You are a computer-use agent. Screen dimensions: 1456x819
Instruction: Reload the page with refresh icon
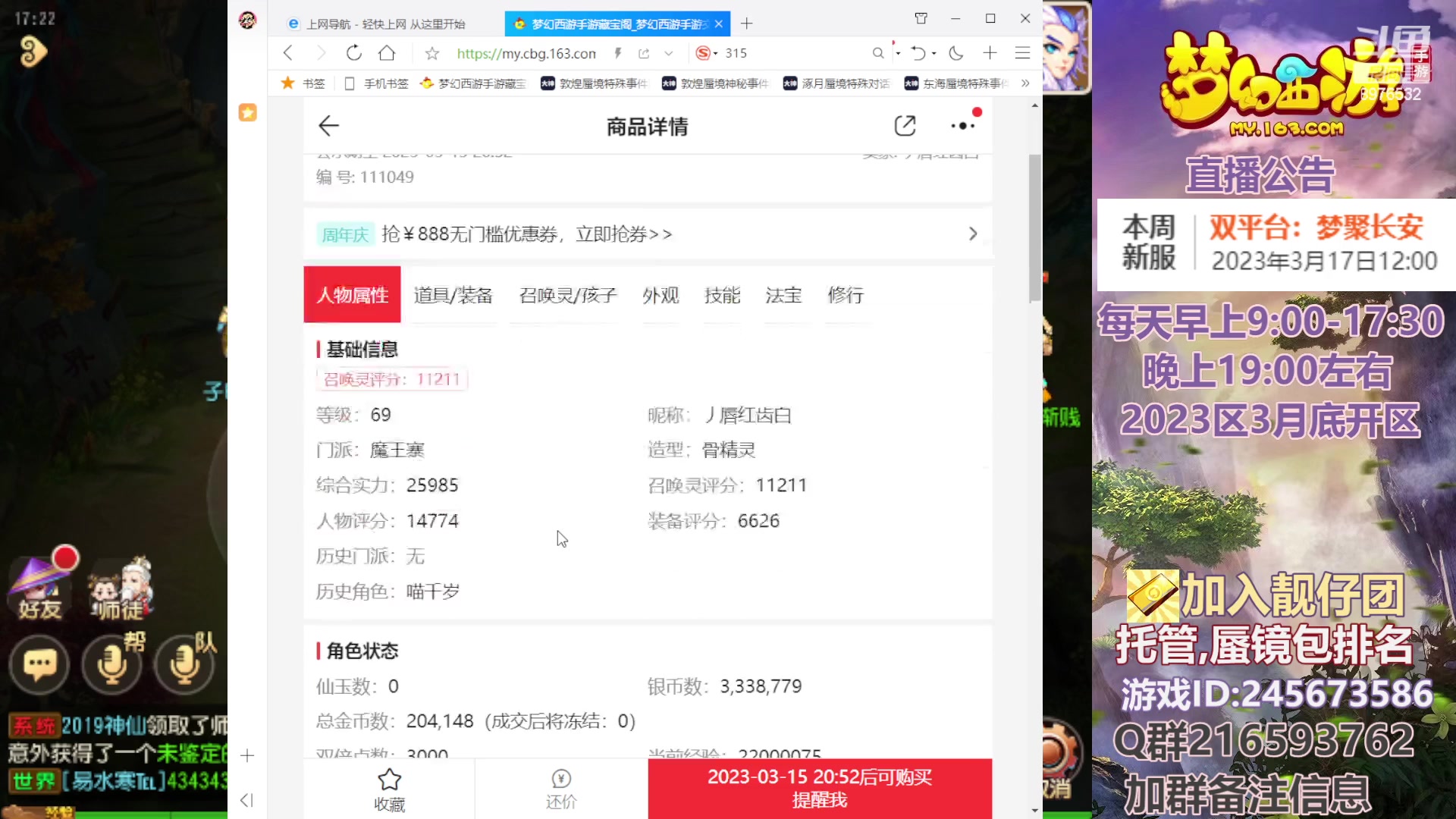tap(353, 53)
